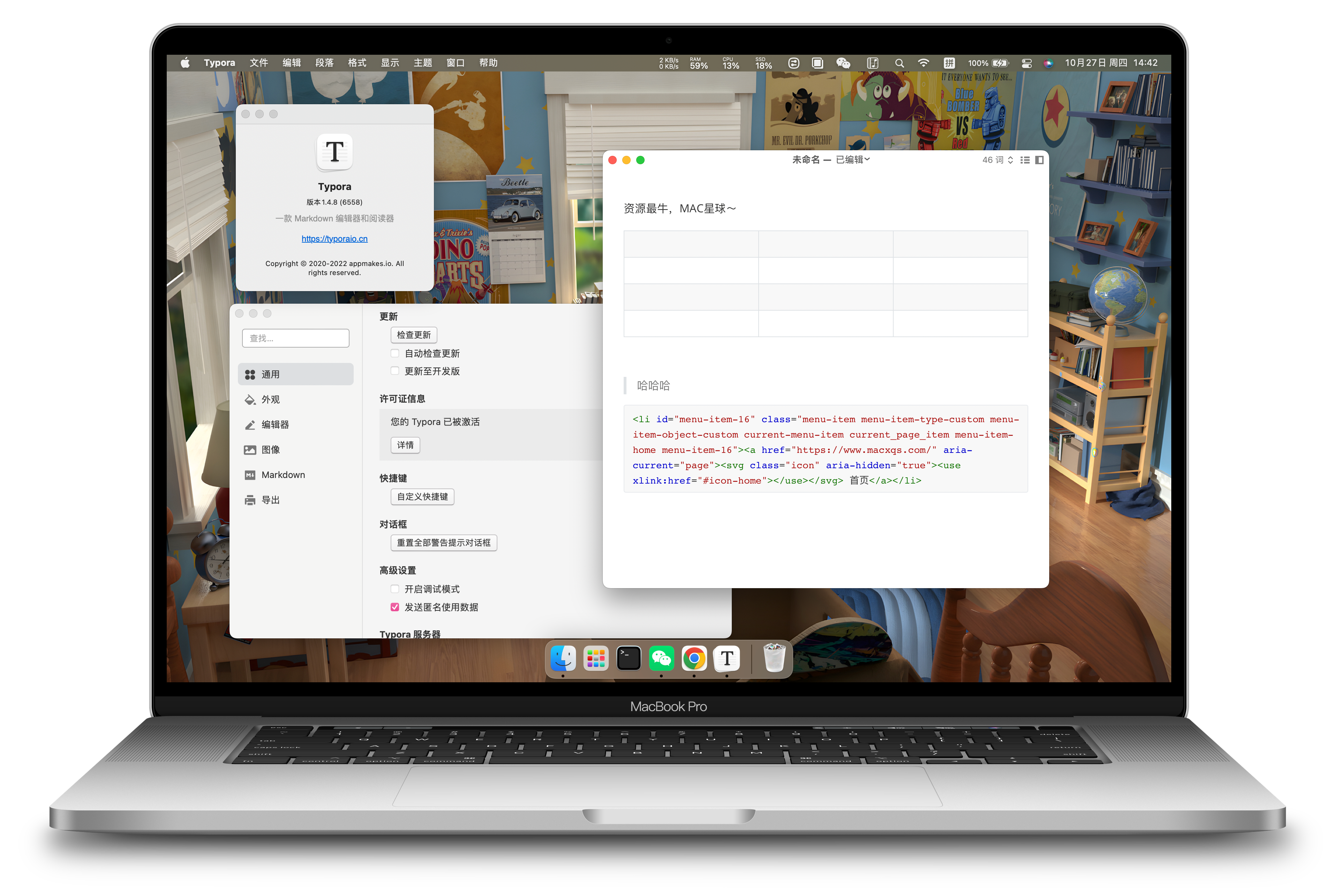Click the 详情 license button
The height and width of the screenshot is (896, 1338).
(x=405, y=445)
